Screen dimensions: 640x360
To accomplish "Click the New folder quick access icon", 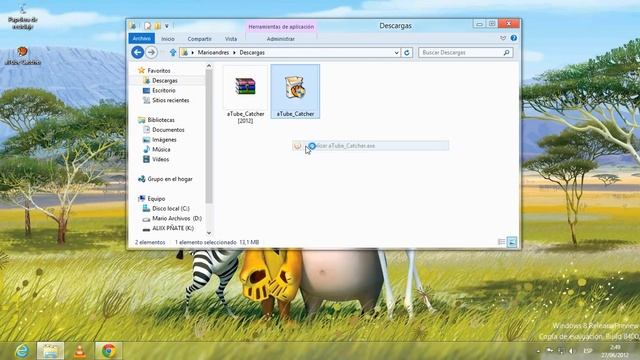I will pos(158,26).
